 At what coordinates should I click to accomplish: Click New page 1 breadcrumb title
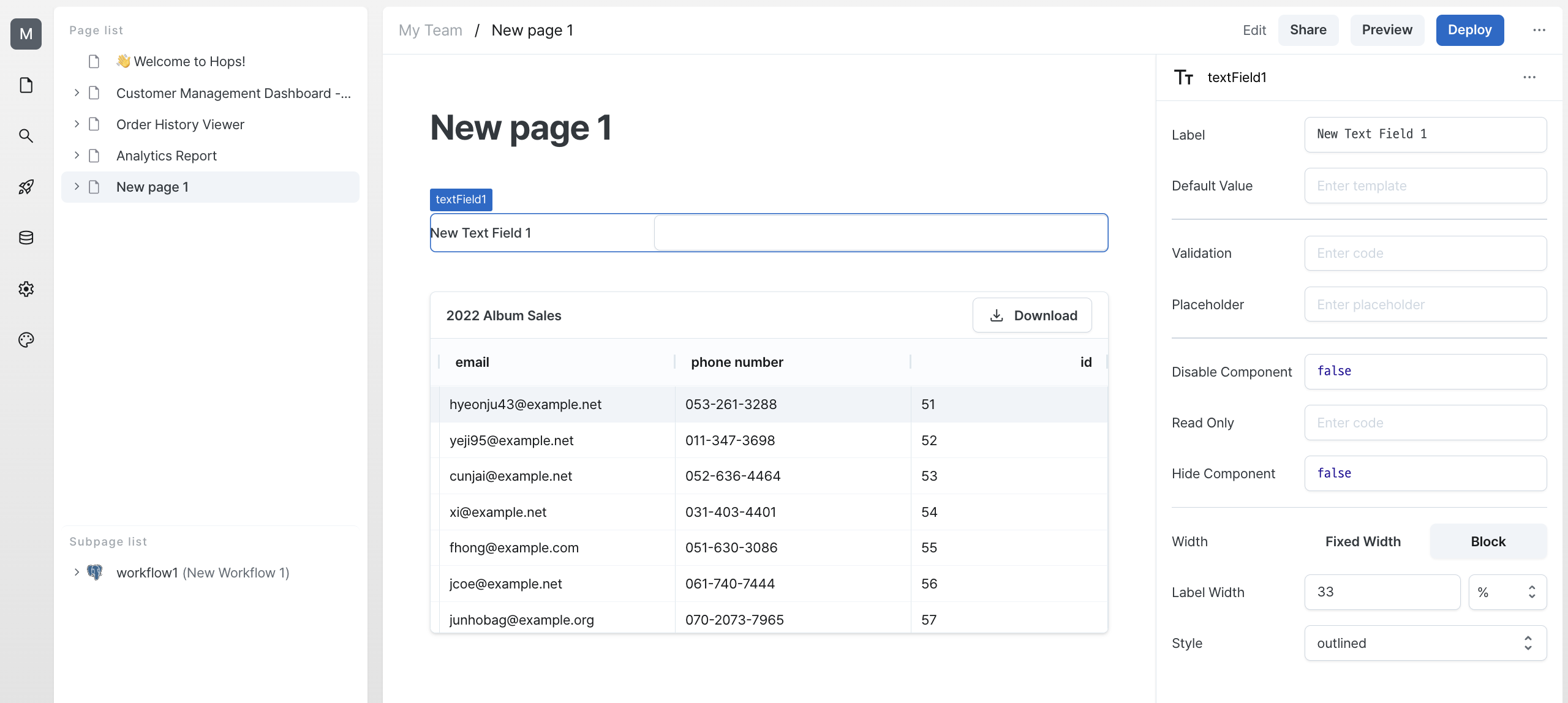(532, 30)
